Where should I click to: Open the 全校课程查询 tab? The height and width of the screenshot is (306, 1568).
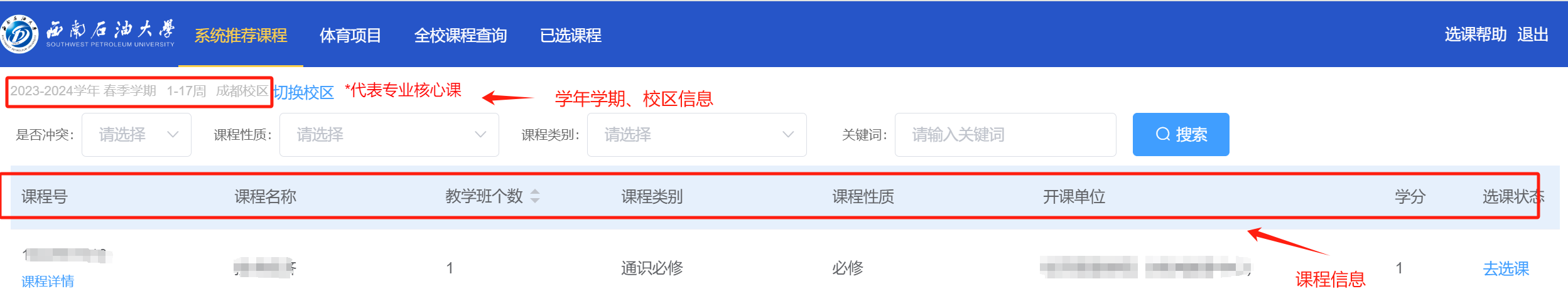pyautogui.click(x=460, y=35)
